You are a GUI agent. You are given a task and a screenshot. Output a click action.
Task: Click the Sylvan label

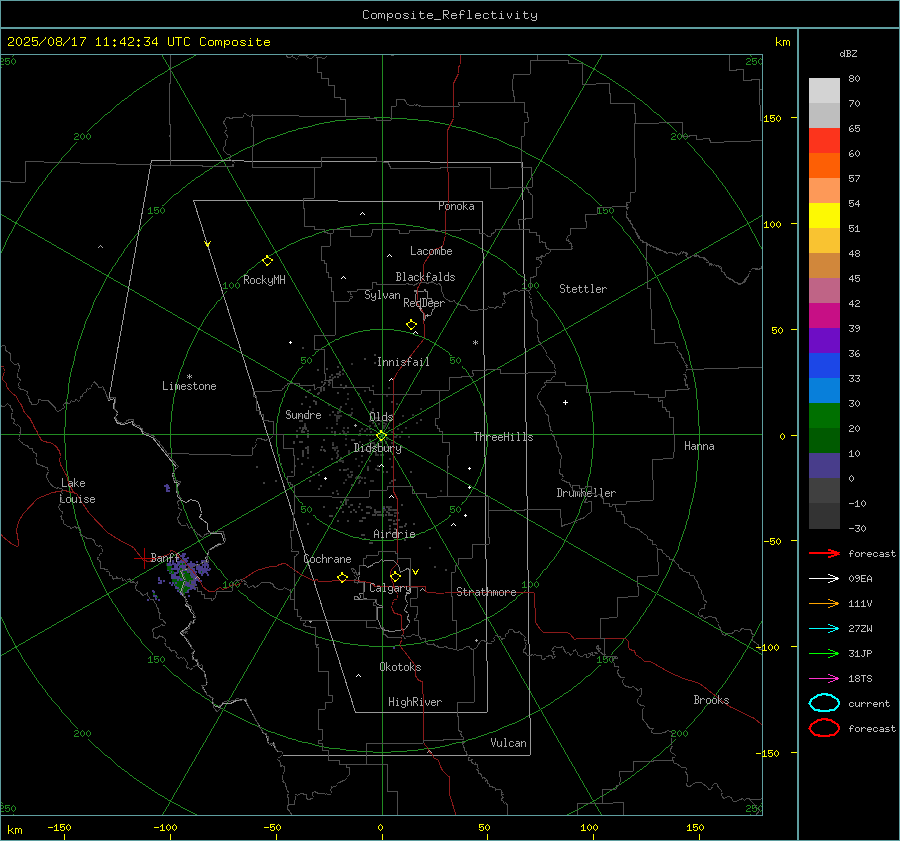(382, 295)
